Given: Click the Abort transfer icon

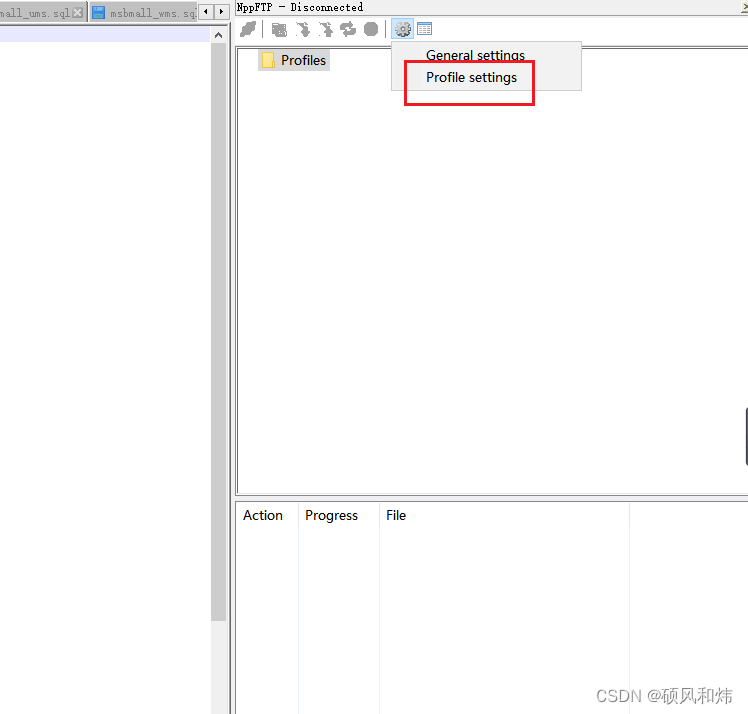Looking at the screenshot, I should click(x=371, y=30).
